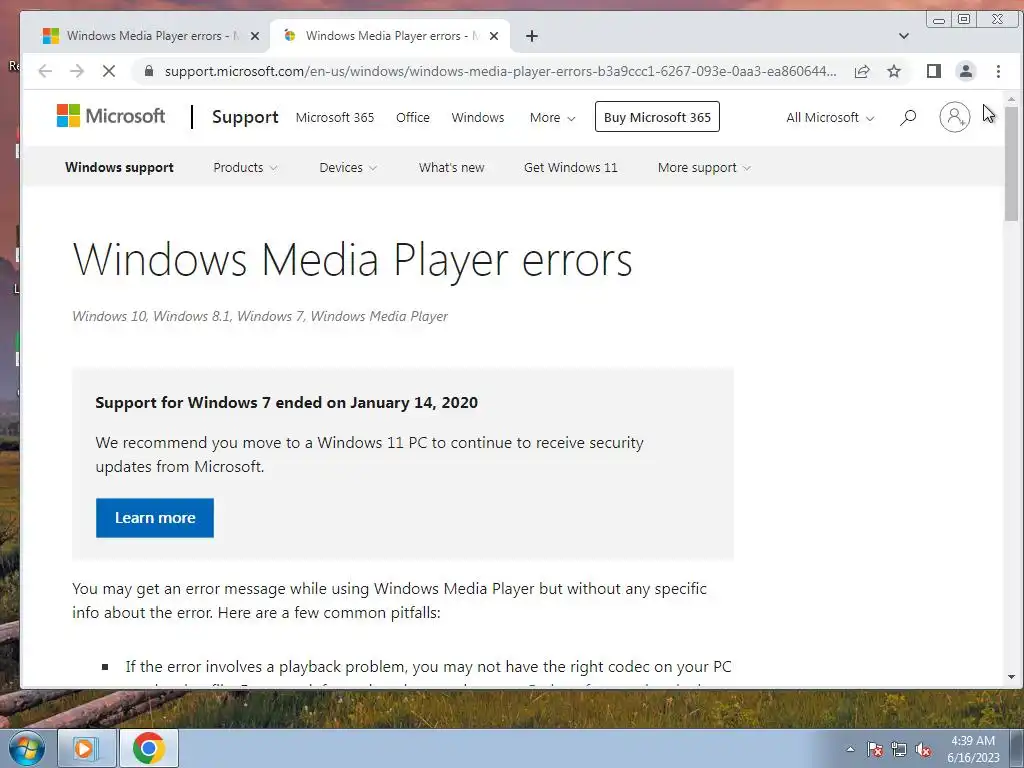Expand the All Microsoft dropdown
1024x768 pixels.
click(829, 118)
